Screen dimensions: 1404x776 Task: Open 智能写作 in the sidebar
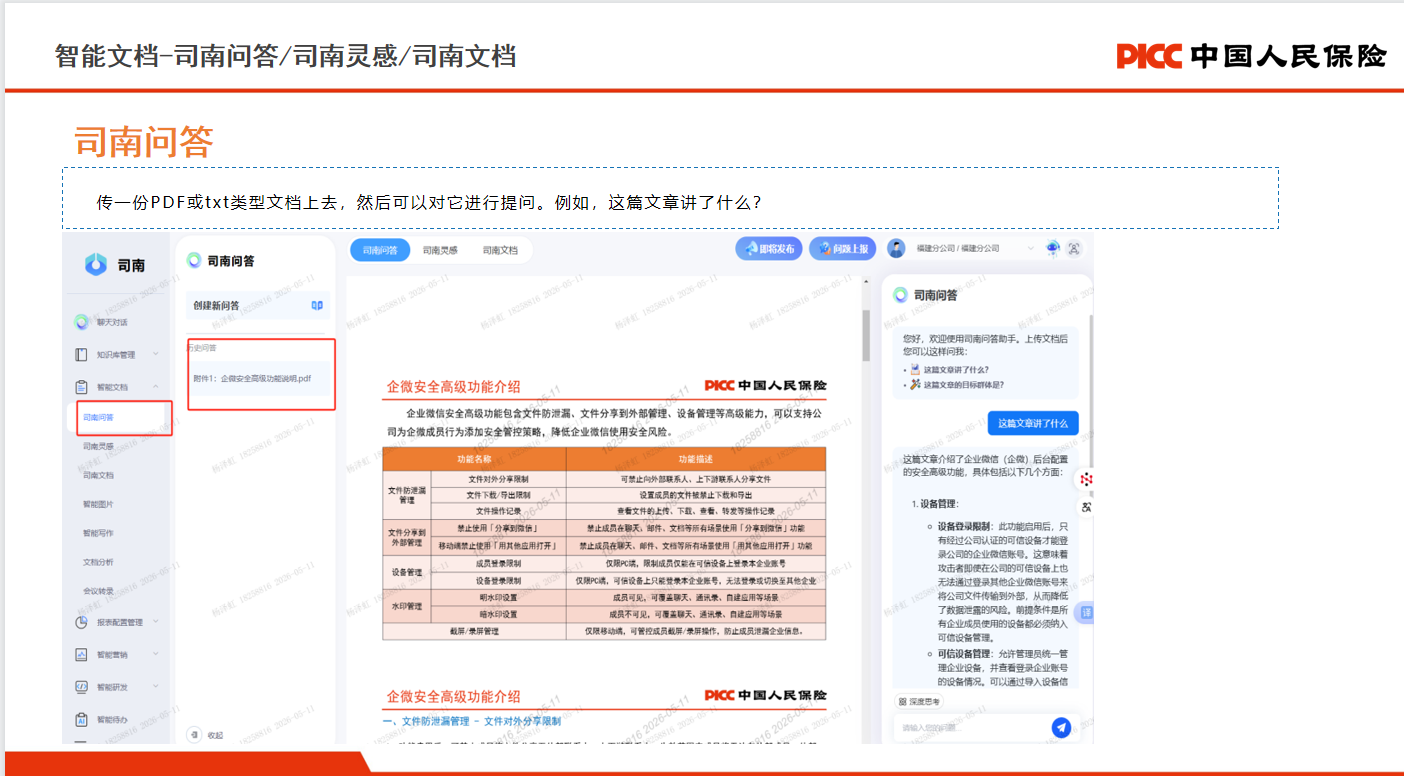[98, 534]
